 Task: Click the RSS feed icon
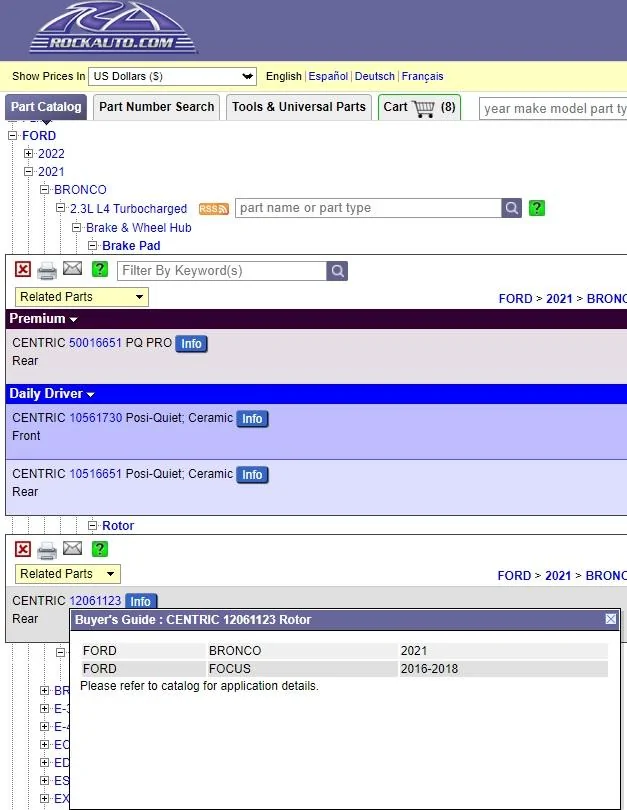tap(213, 209)
